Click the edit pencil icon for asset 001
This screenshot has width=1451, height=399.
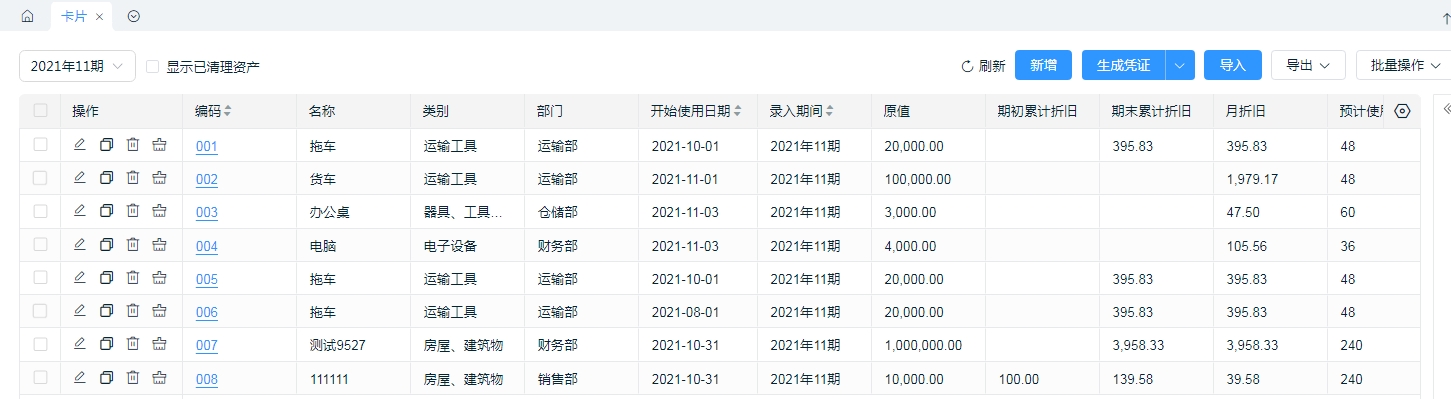[x=80, y=145]
